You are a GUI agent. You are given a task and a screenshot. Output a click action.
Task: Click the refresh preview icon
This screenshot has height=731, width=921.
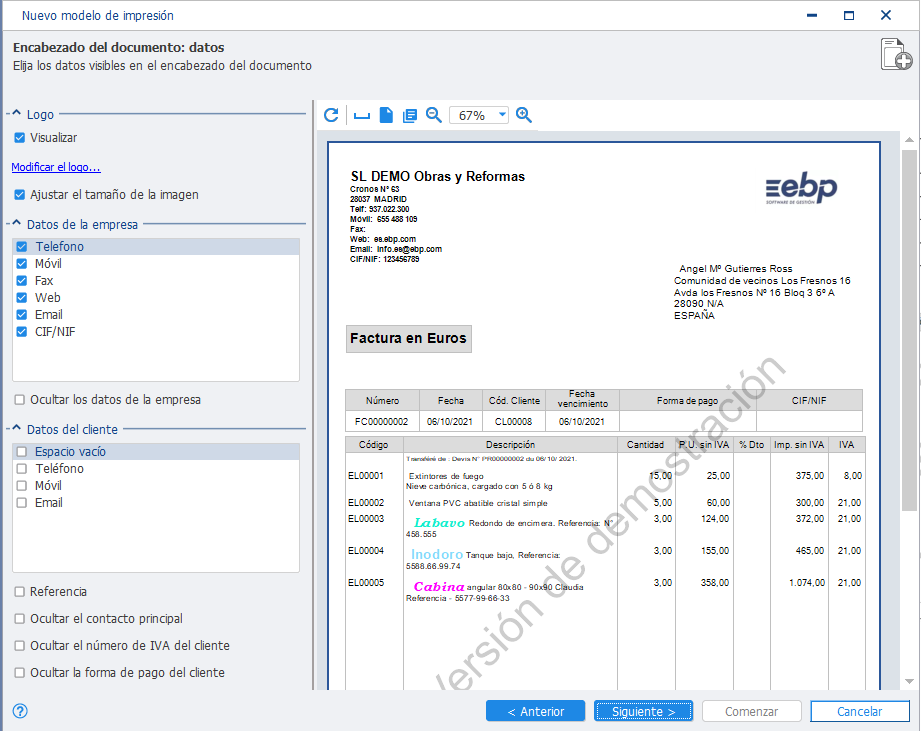point(331,115)
